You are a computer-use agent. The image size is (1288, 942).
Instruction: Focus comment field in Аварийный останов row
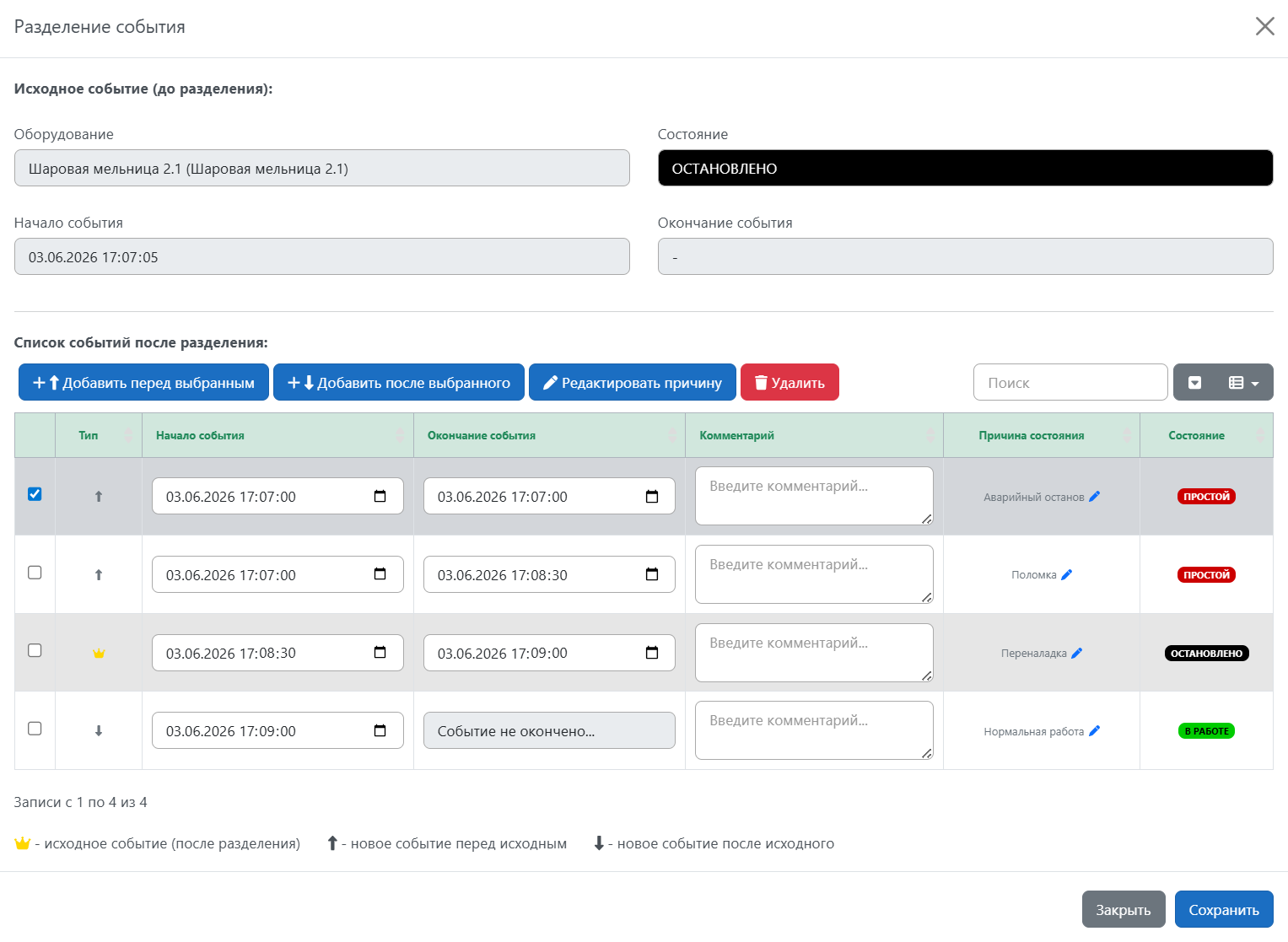coord(814,496)
